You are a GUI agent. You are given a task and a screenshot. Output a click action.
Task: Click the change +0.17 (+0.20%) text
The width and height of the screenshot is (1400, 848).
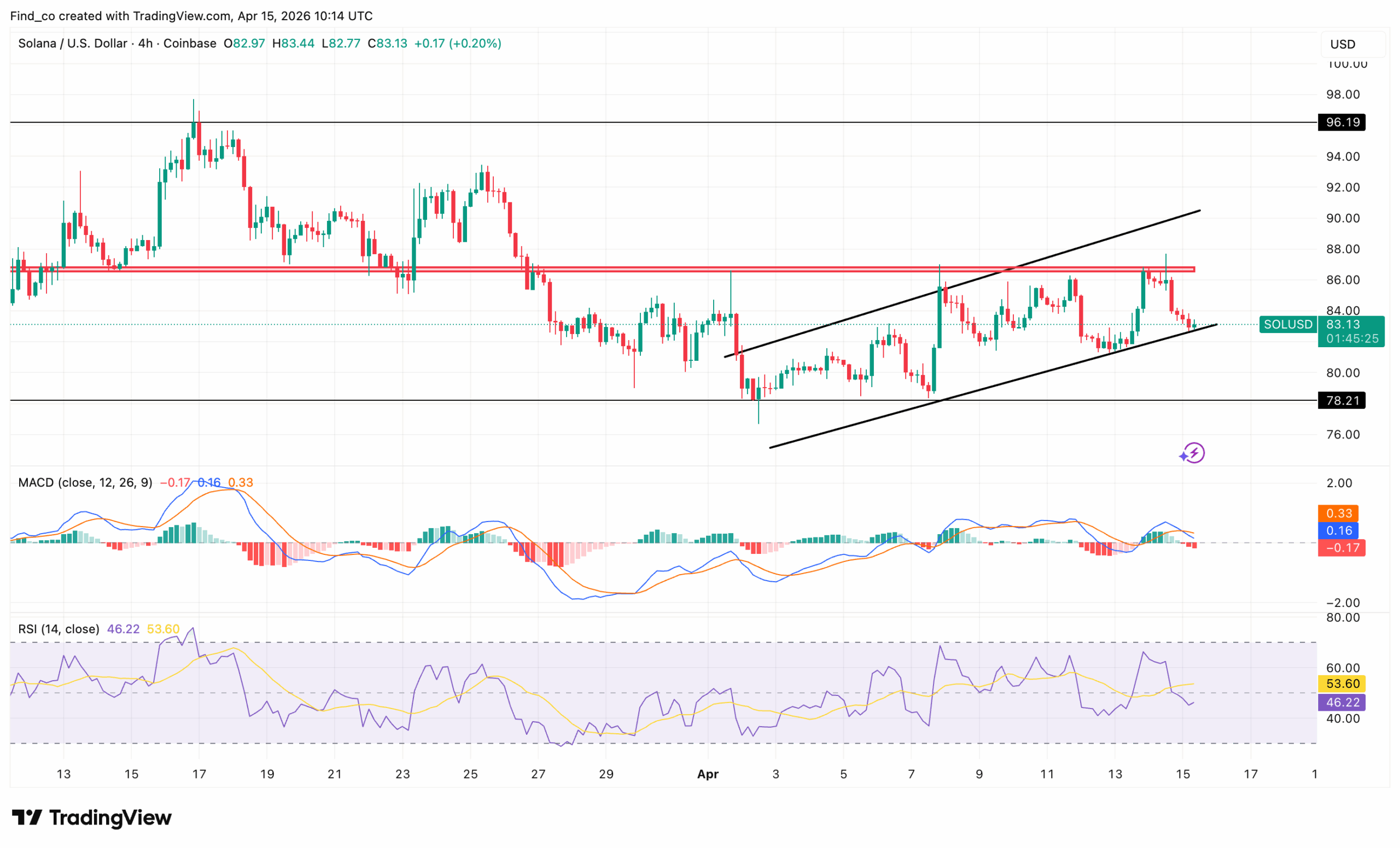pyautogui.click(x=458, y=43)
